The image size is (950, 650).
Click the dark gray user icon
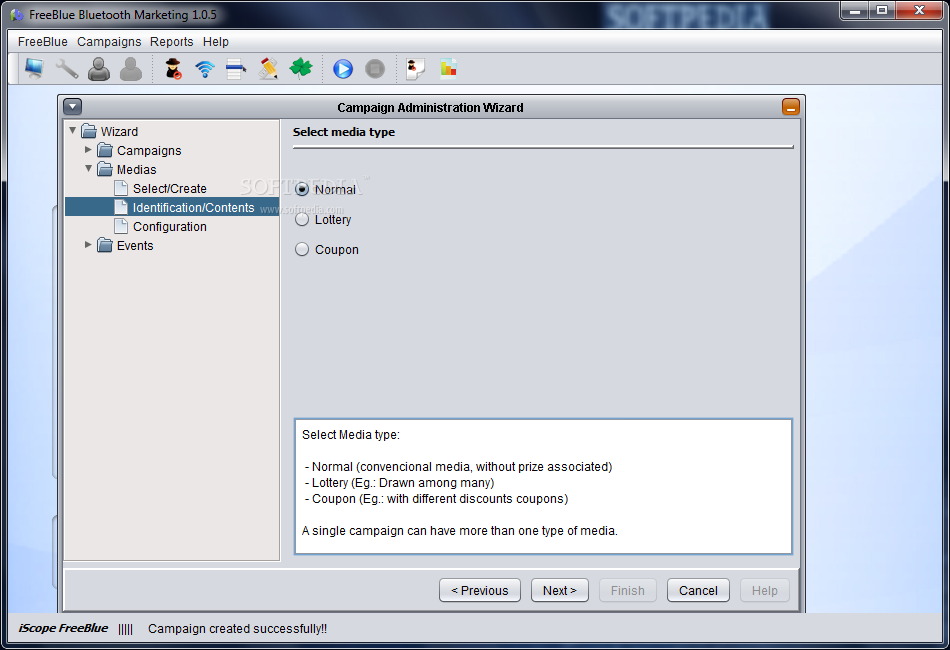click(x=99, y=68)
